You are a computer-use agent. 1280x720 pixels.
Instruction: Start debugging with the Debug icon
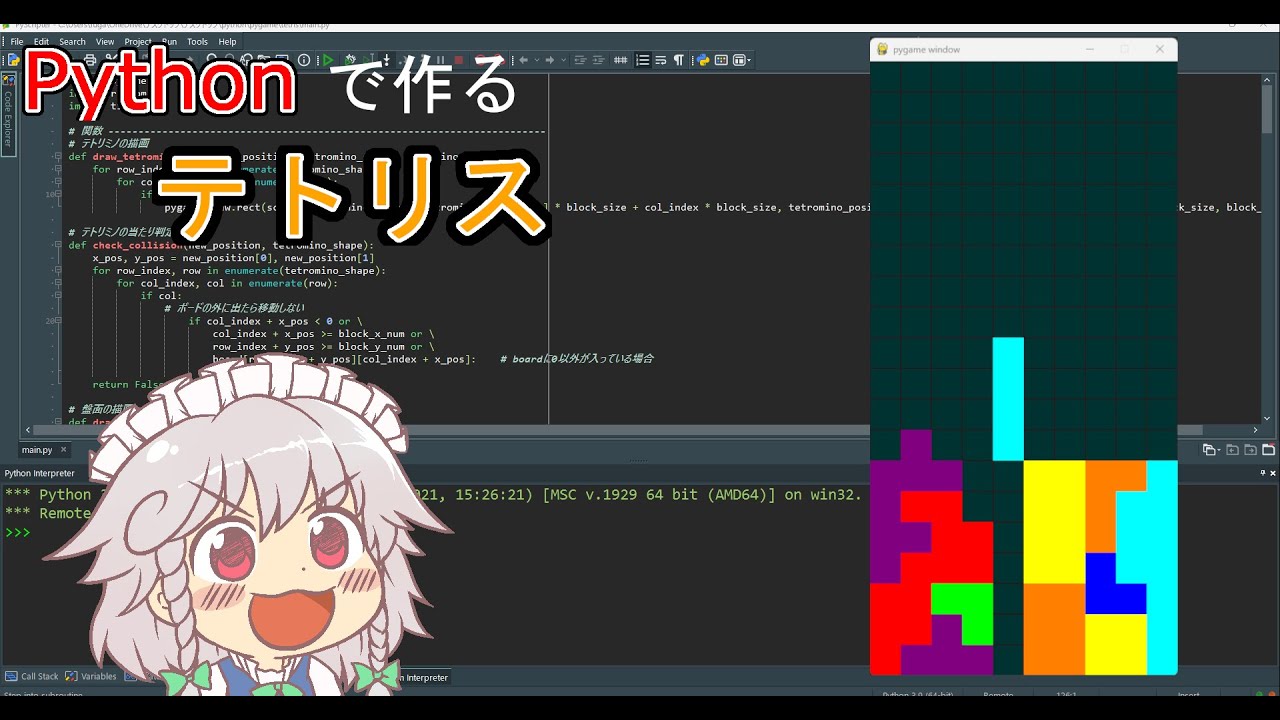click(350, 60)
